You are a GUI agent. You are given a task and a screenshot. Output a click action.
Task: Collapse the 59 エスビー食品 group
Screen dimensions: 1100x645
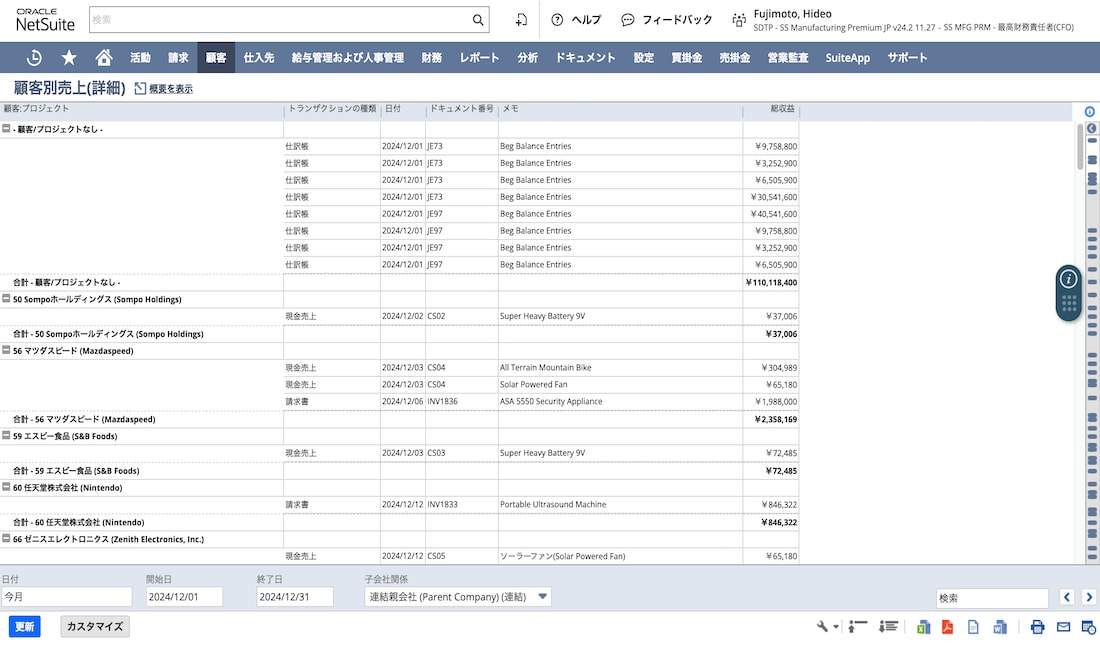[6, 435]
